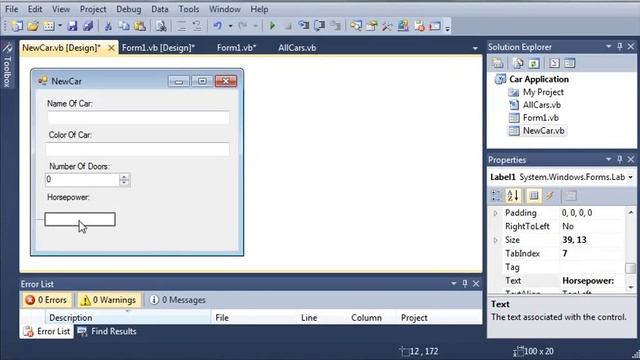Click the Error List toolbar icon
The width and height of the screenshot is (640, 360).
(419, 26)
